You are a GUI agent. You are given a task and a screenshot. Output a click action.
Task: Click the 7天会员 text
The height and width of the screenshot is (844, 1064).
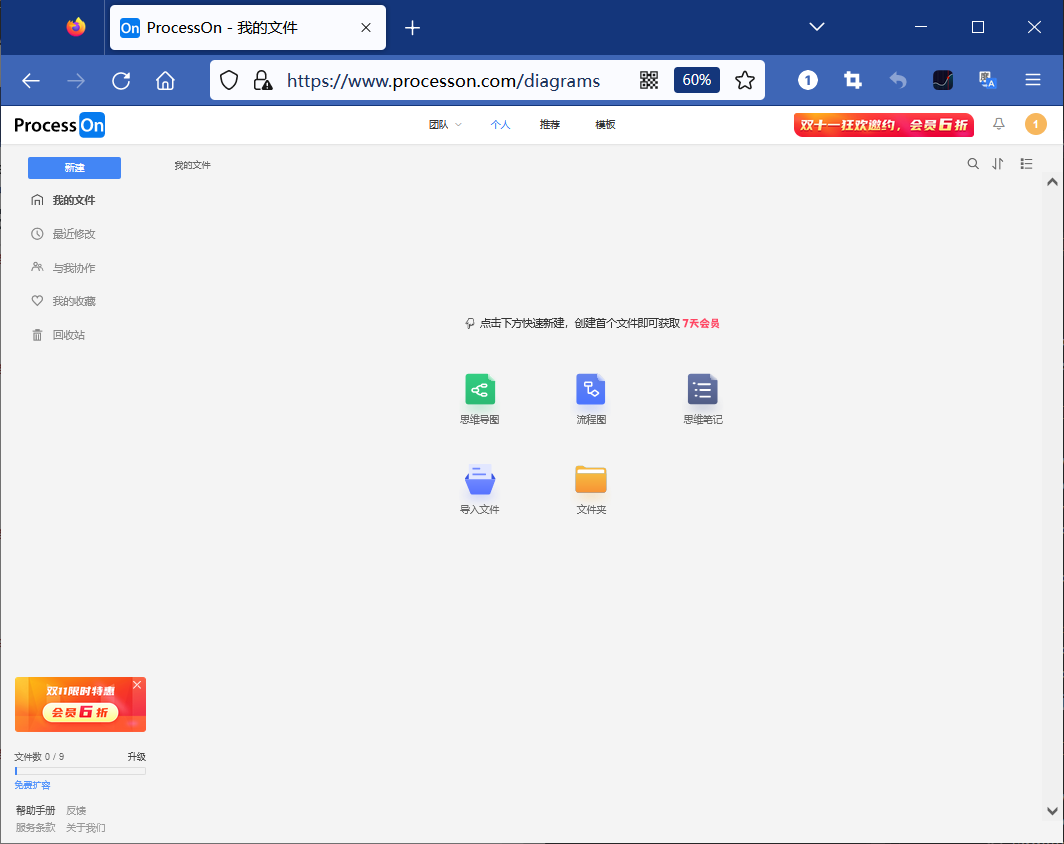coord(701,324)
